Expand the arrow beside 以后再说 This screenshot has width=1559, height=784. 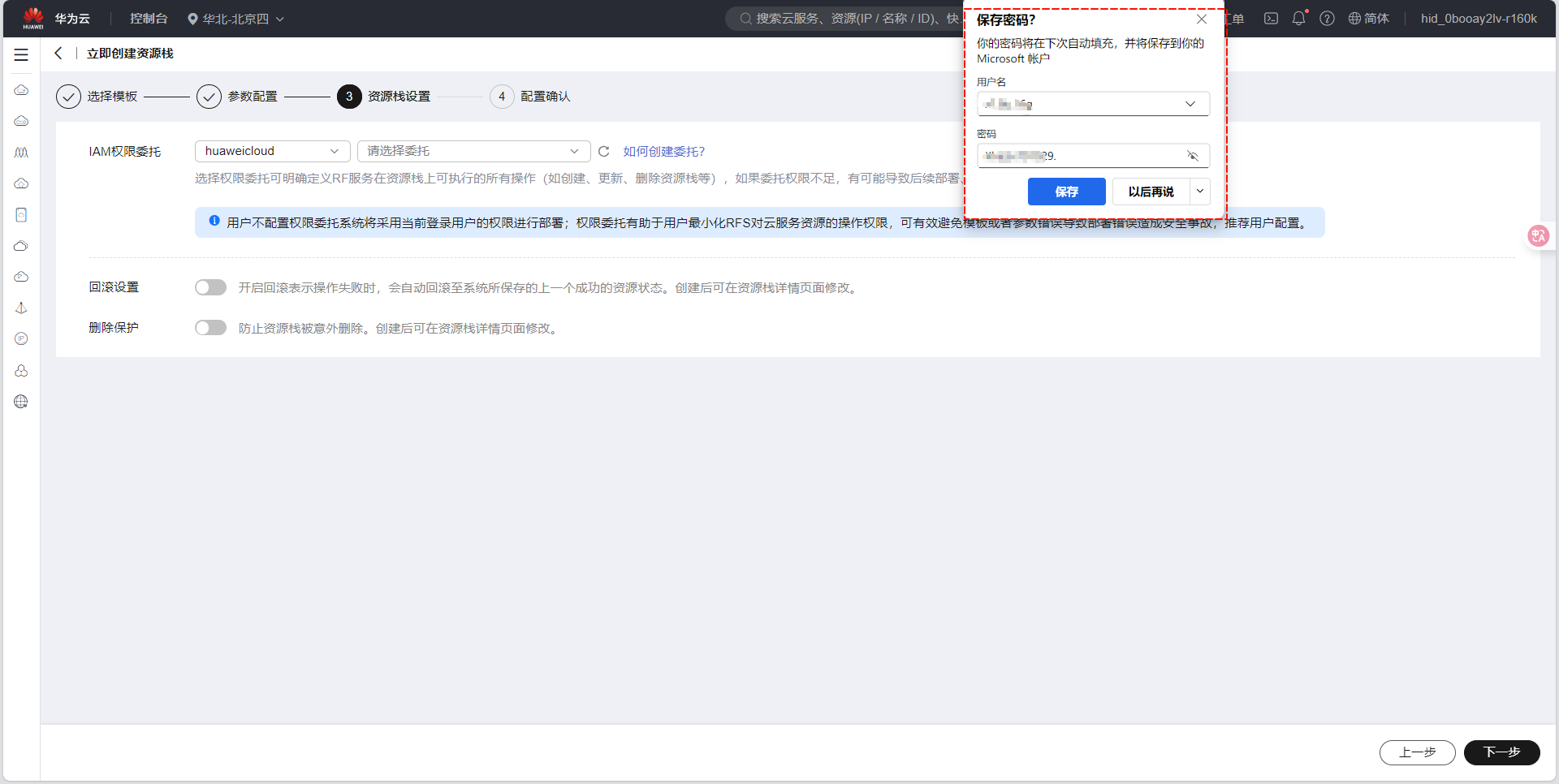[x=1200, y=192]
